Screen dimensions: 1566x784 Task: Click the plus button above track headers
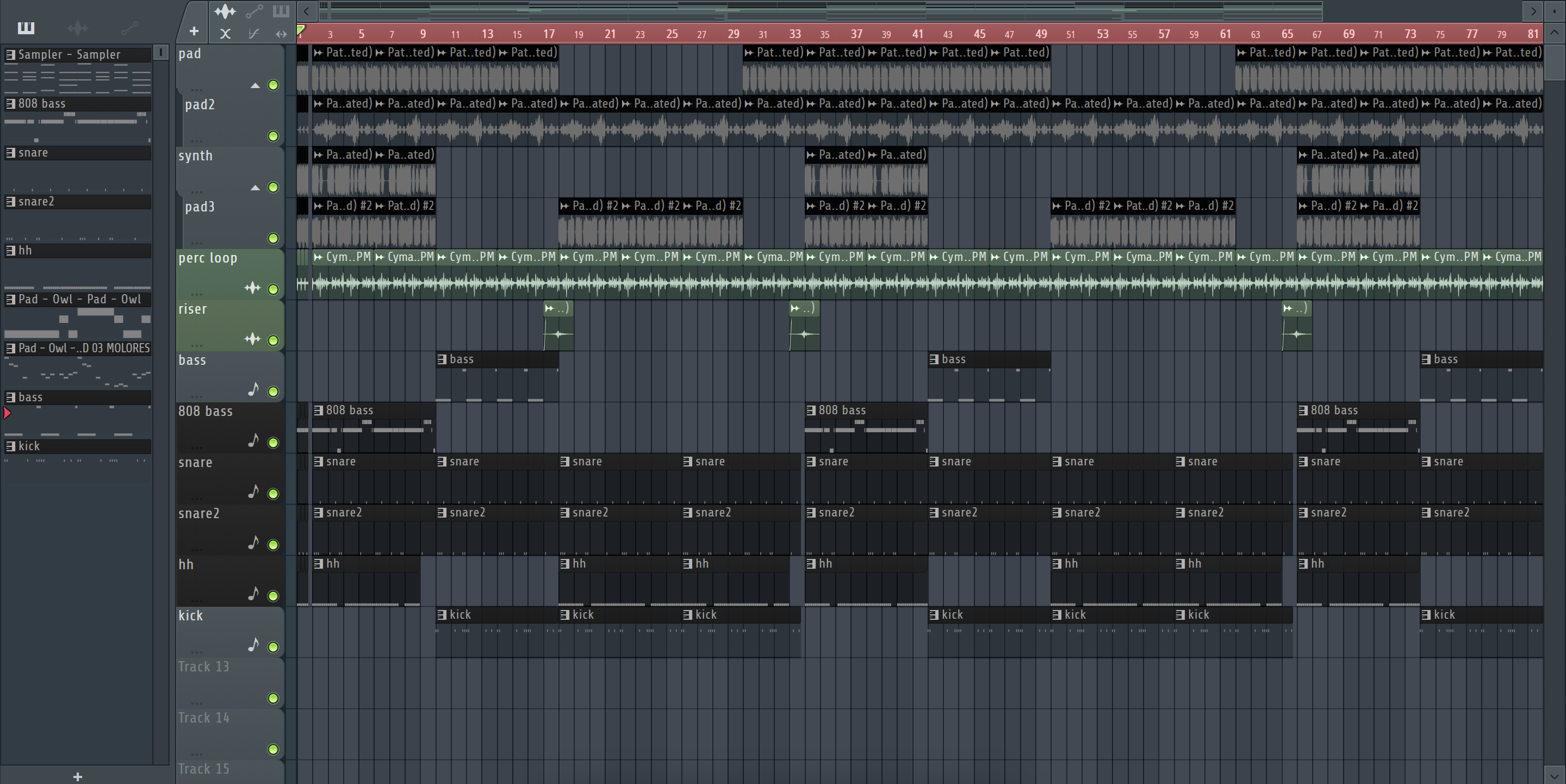click(194, 31)
